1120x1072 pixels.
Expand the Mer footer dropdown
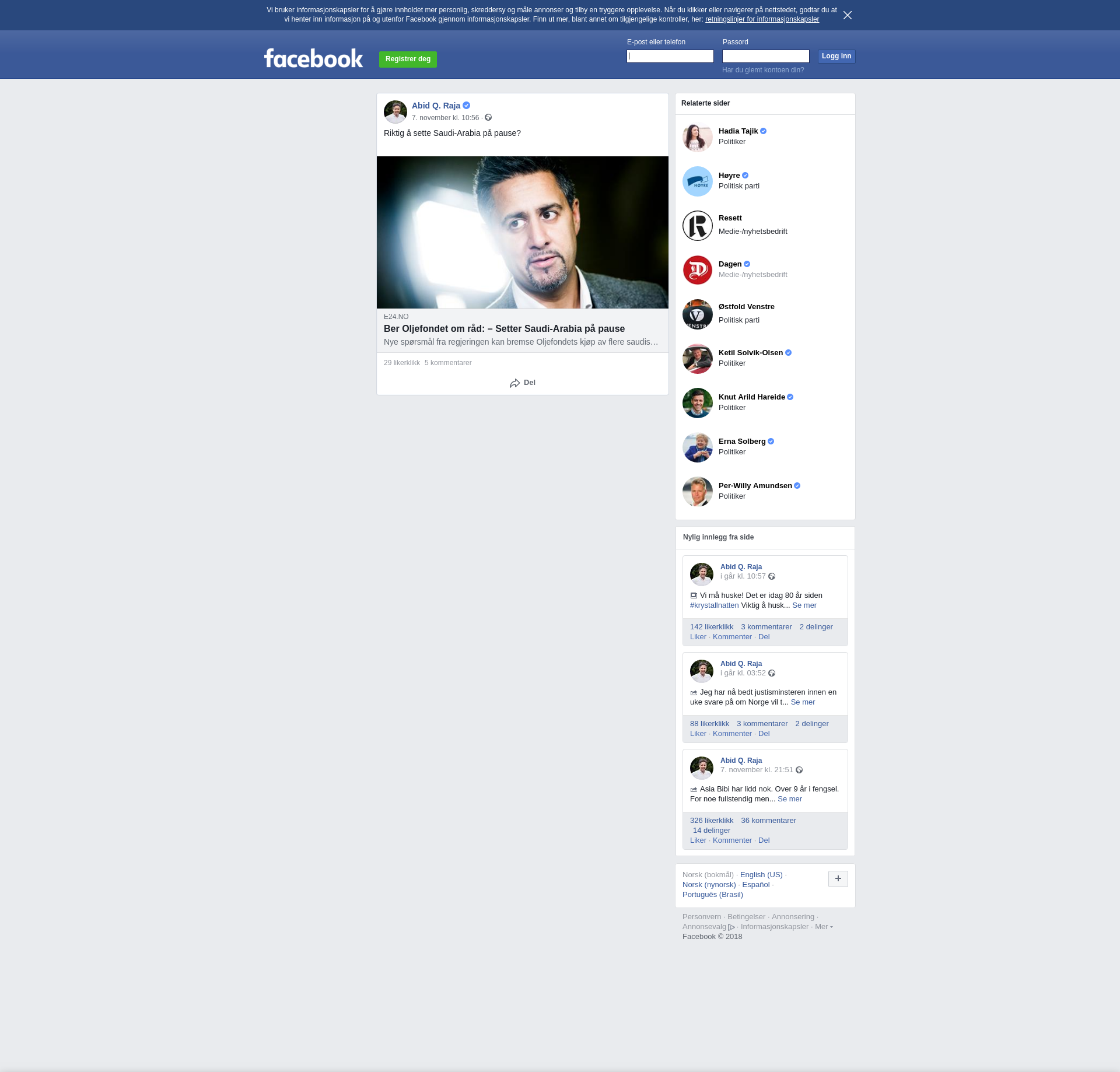click(x=824, y=927)
